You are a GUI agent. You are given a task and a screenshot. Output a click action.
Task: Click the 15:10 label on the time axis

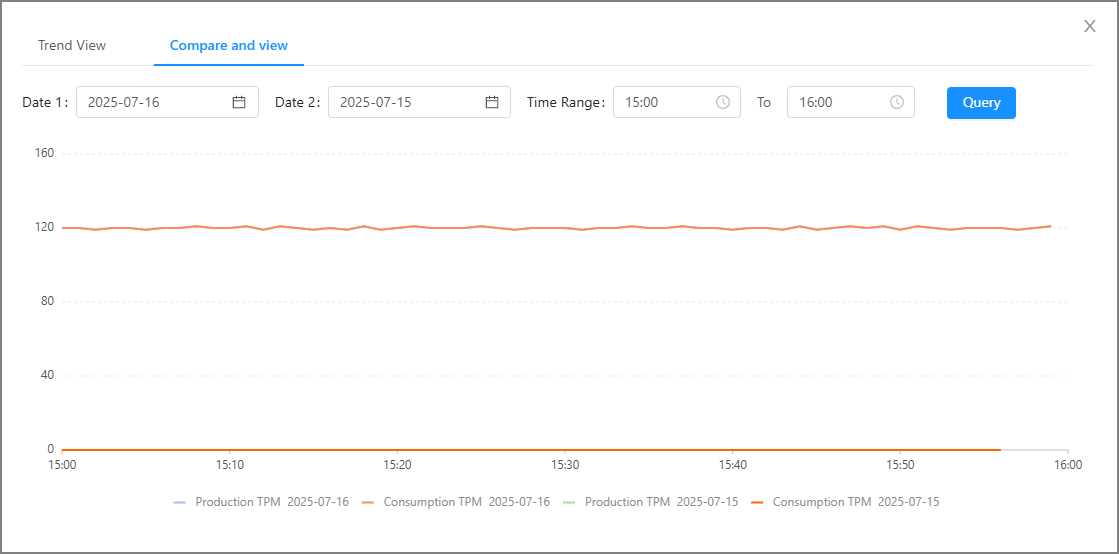230,464
